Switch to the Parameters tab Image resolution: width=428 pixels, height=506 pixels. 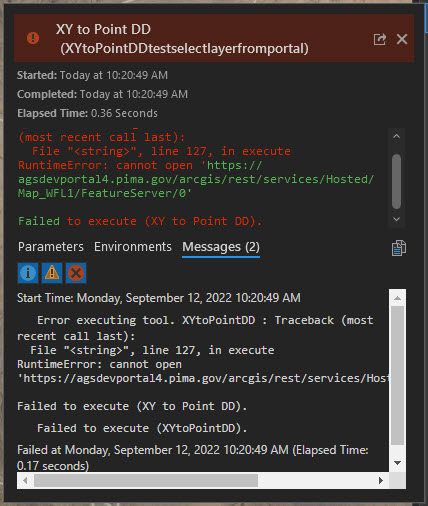click(51, 247)
